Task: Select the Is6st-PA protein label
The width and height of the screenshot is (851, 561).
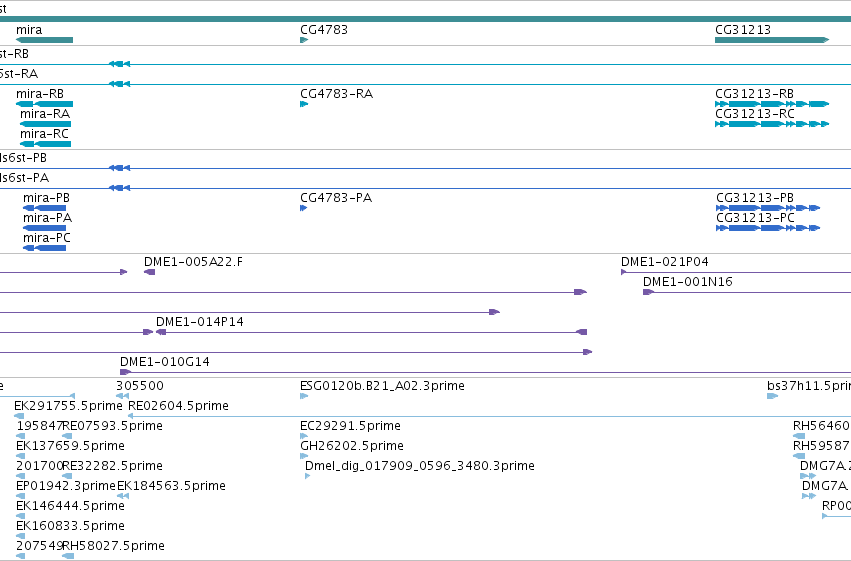Action: click(24, 178)
